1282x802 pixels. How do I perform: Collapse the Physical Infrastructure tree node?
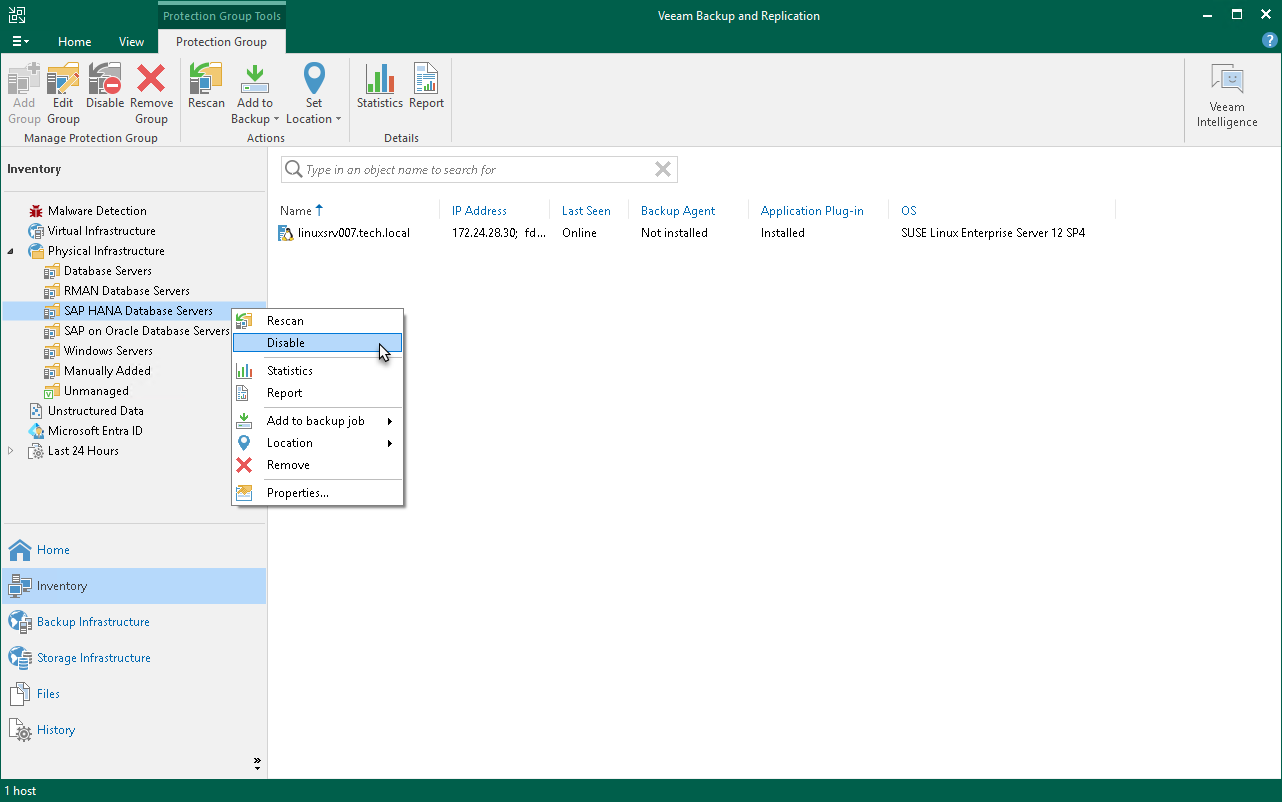coord(11,251)
